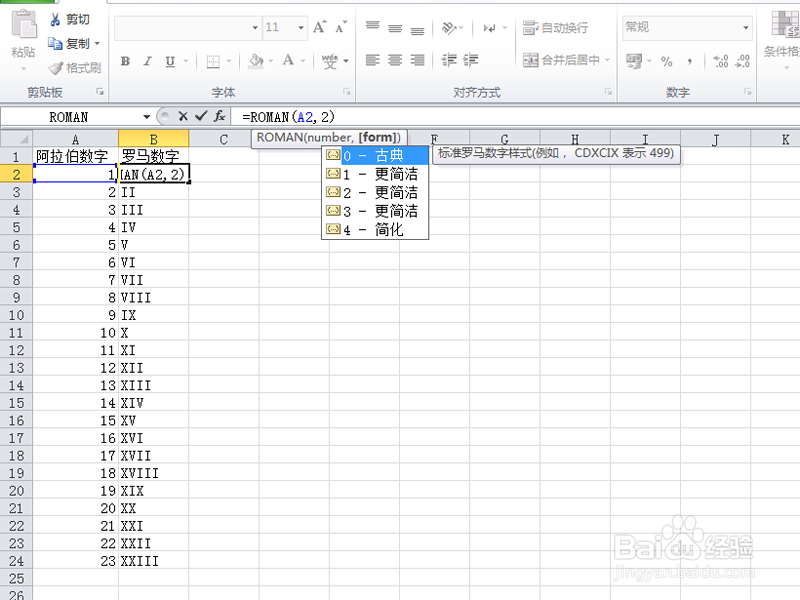The height and width of the screenshot is (600, 800).
Task: Click the decrease decimal icon
Action: coord(742,61)
